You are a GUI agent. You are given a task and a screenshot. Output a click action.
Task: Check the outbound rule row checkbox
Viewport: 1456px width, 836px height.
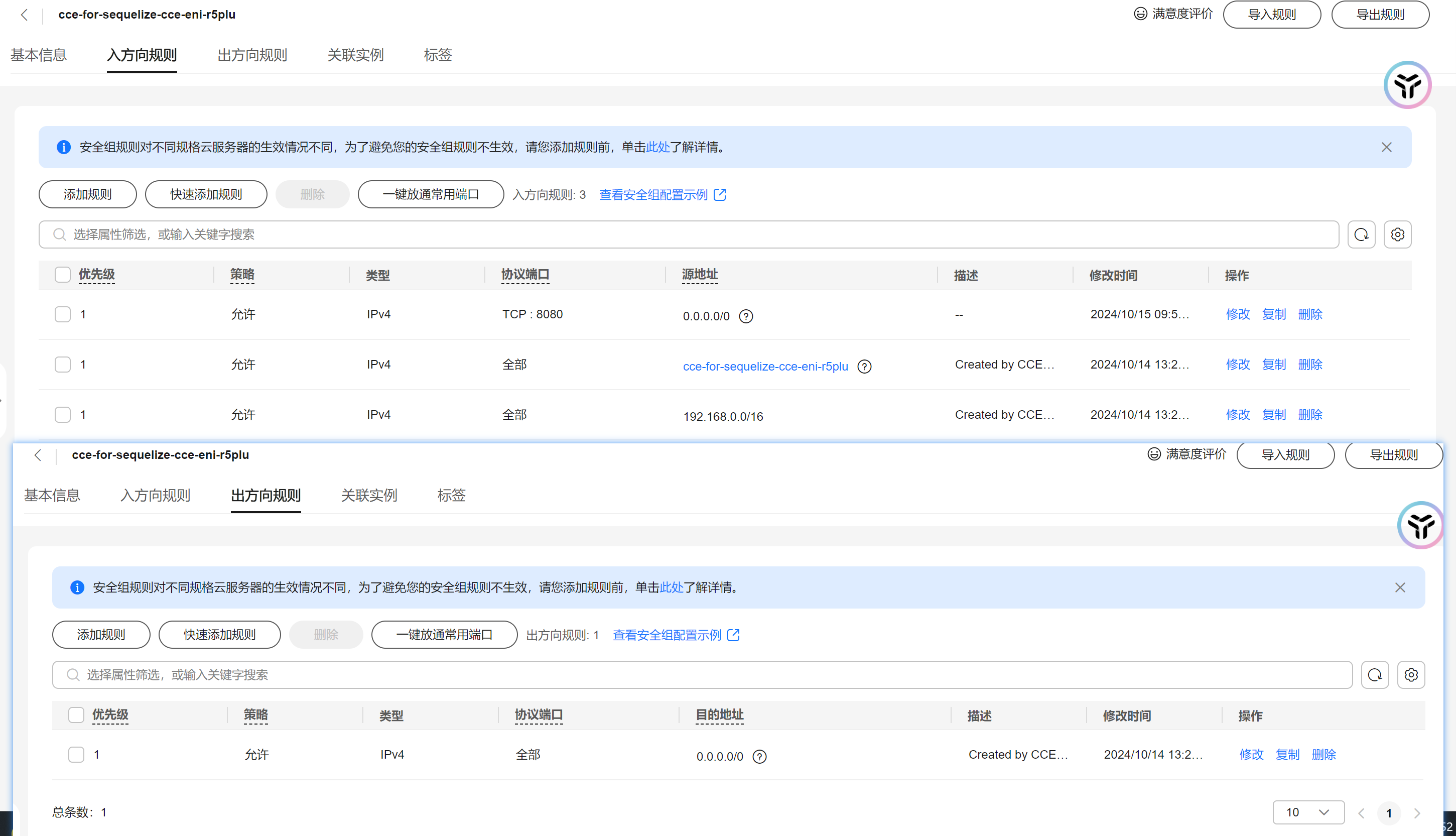pos(76,755)
